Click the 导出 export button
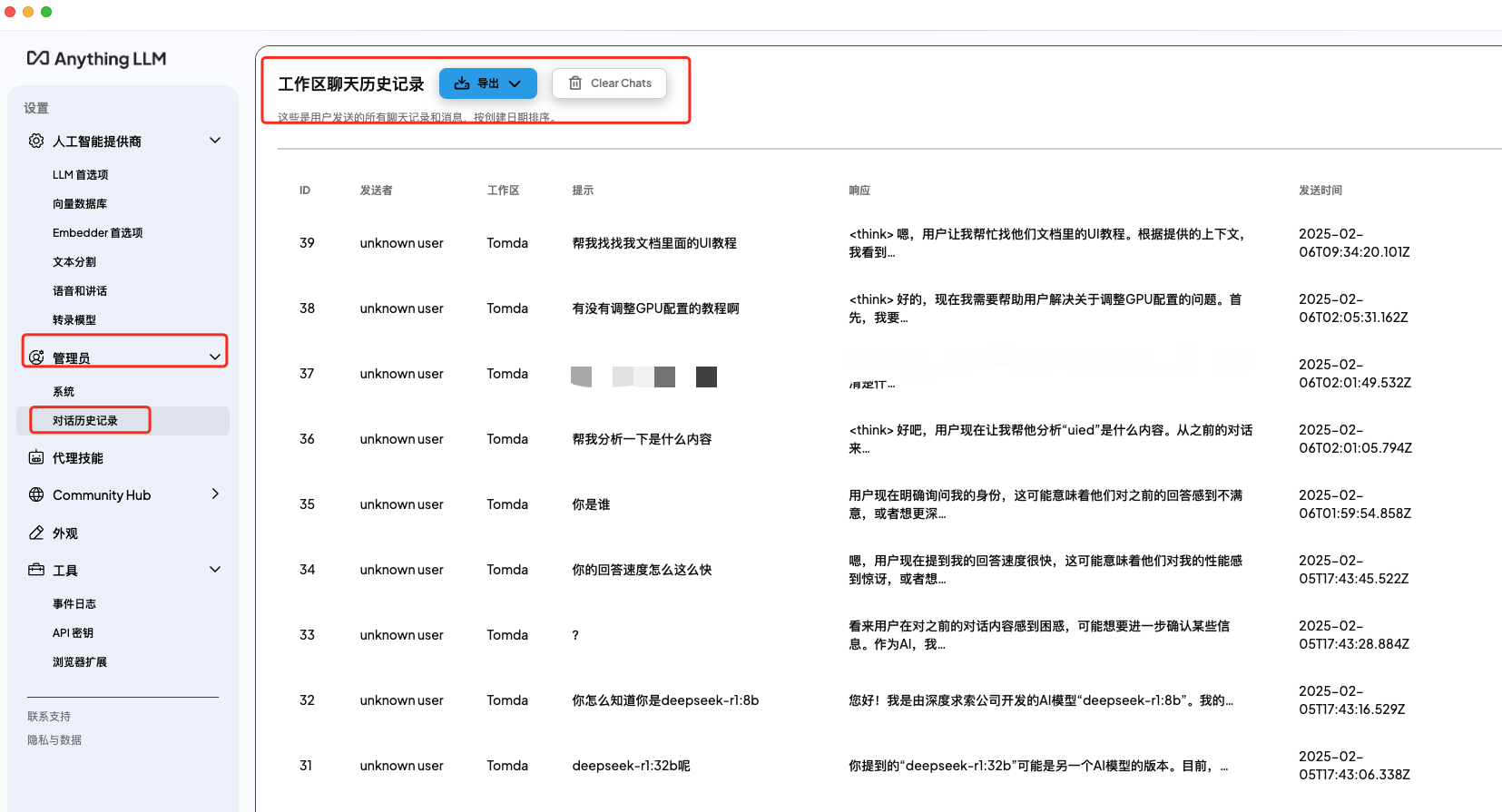The width and height of the screenshot is (1502, 812). pyautogui.click(x=488, y=83)
